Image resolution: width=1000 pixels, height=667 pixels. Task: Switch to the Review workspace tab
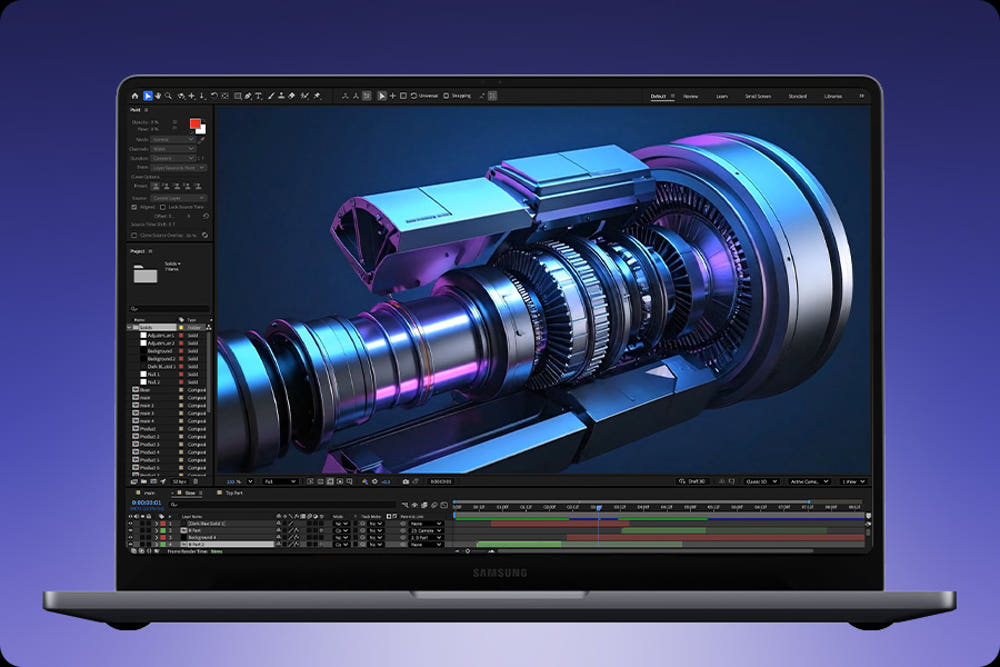(690, 96)
